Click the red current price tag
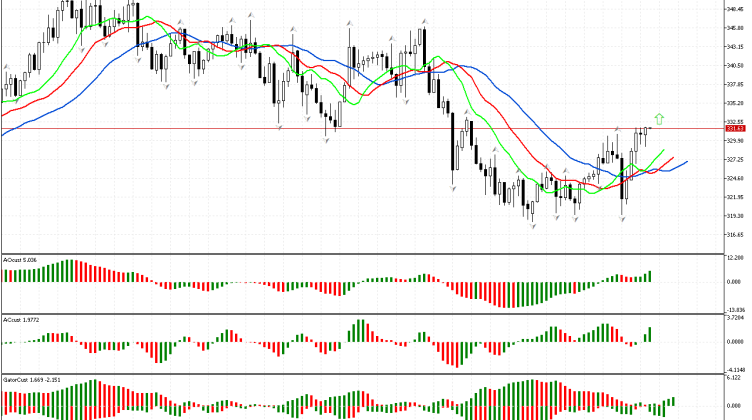Image resolution: width=752 pixels, height=420 pixels. point(735,129)
